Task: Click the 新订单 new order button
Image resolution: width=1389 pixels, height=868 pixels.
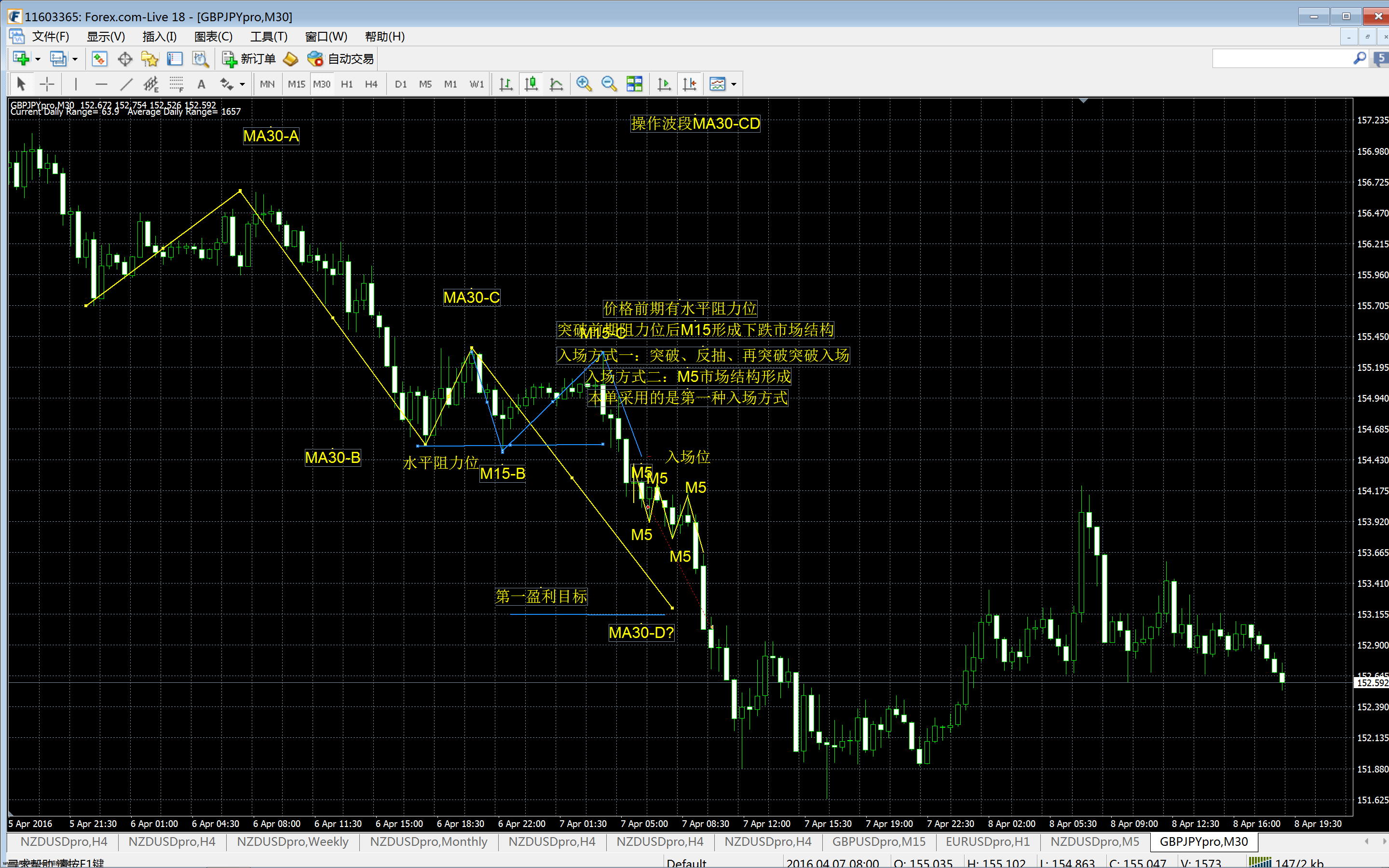Action: 248,58
